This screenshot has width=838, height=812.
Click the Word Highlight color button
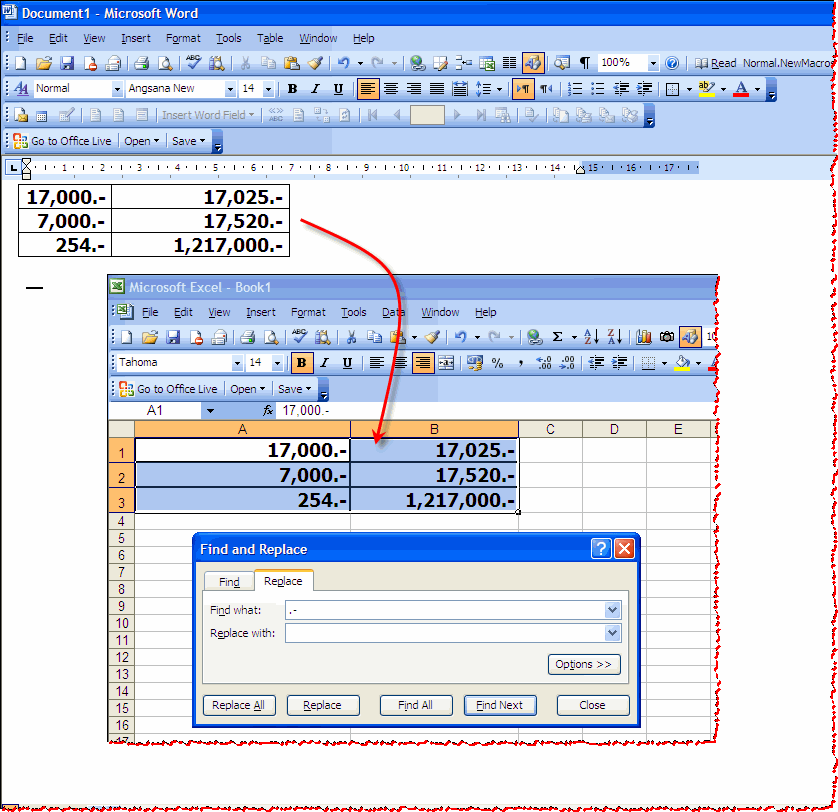(x=707, y=89)
